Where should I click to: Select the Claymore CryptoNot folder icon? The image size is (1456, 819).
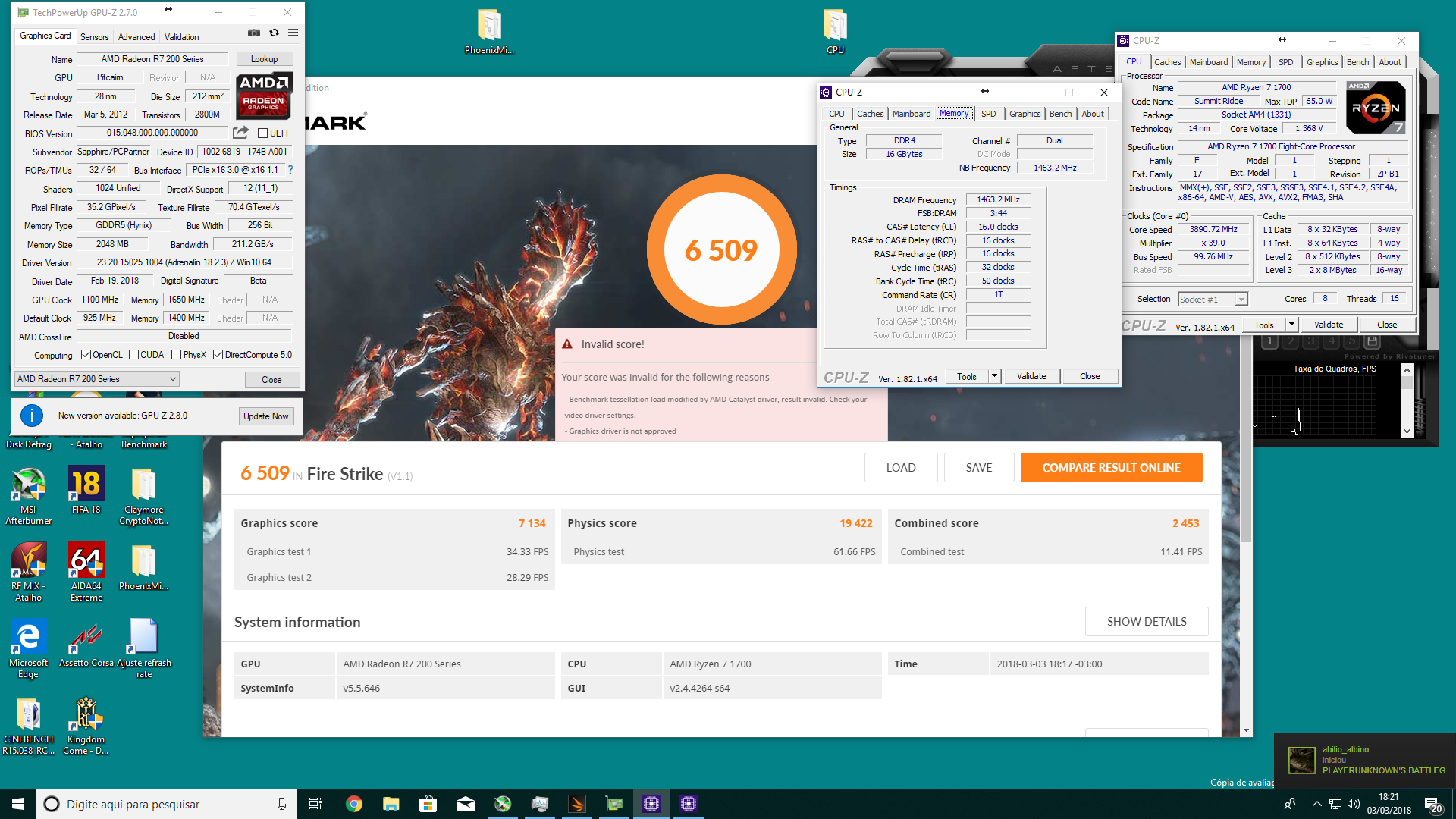[143, 497]
